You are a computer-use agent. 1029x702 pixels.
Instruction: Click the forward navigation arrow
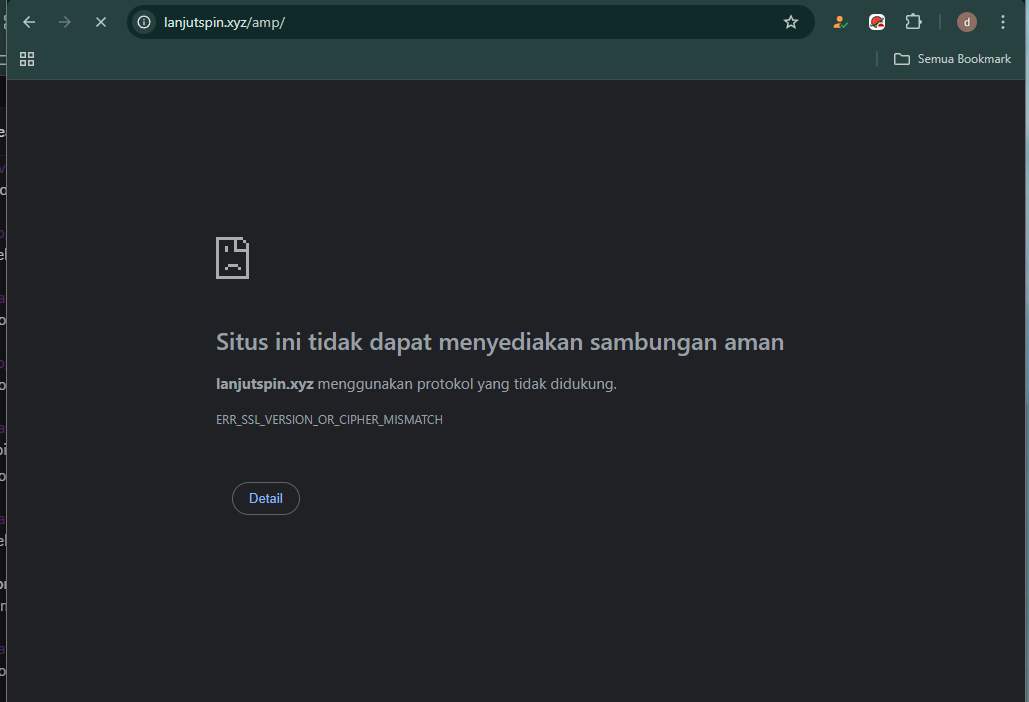[64, 22]
